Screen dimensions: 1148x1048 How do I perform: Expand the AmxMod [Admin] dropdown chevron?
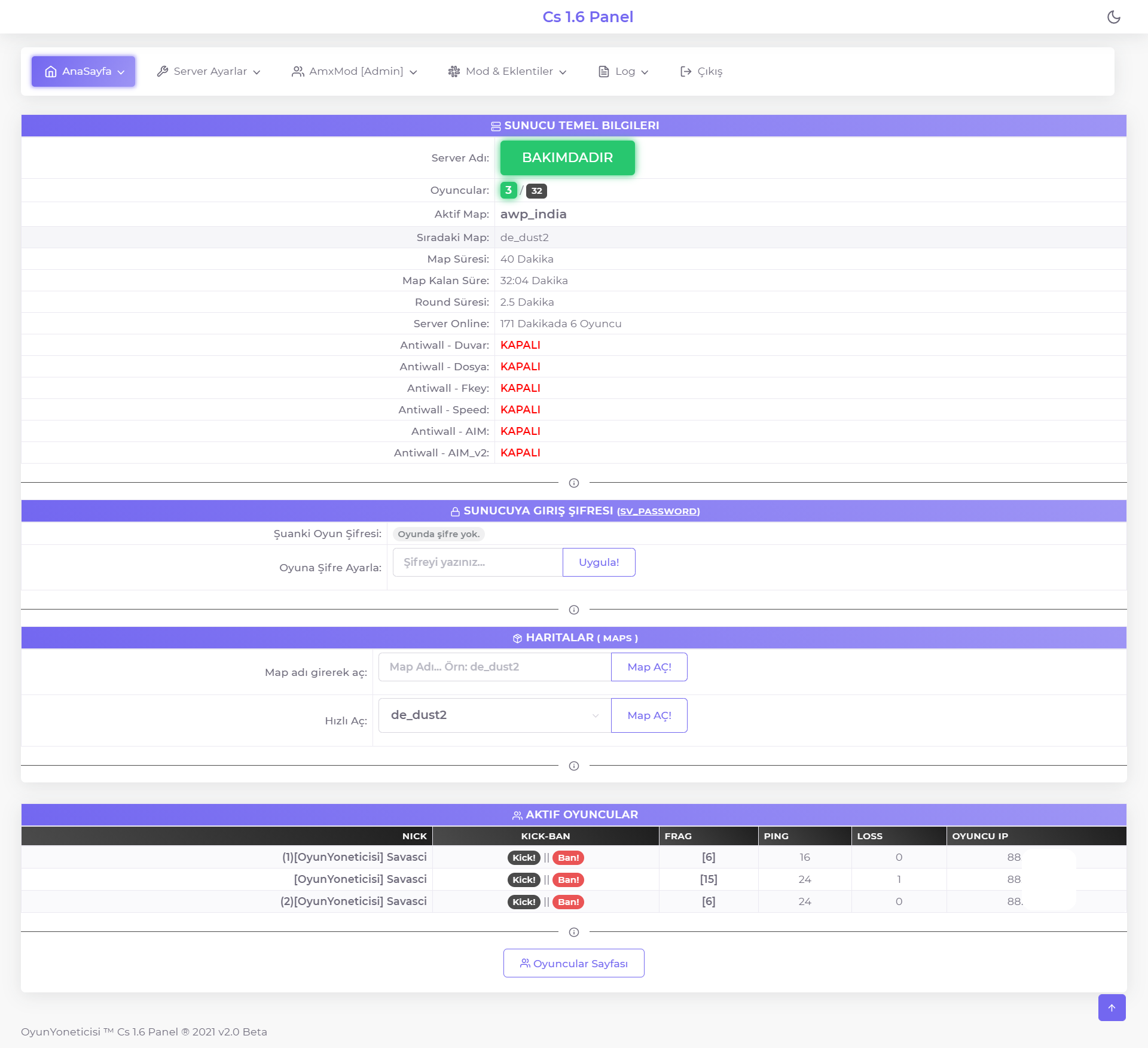tap(413, 72)
